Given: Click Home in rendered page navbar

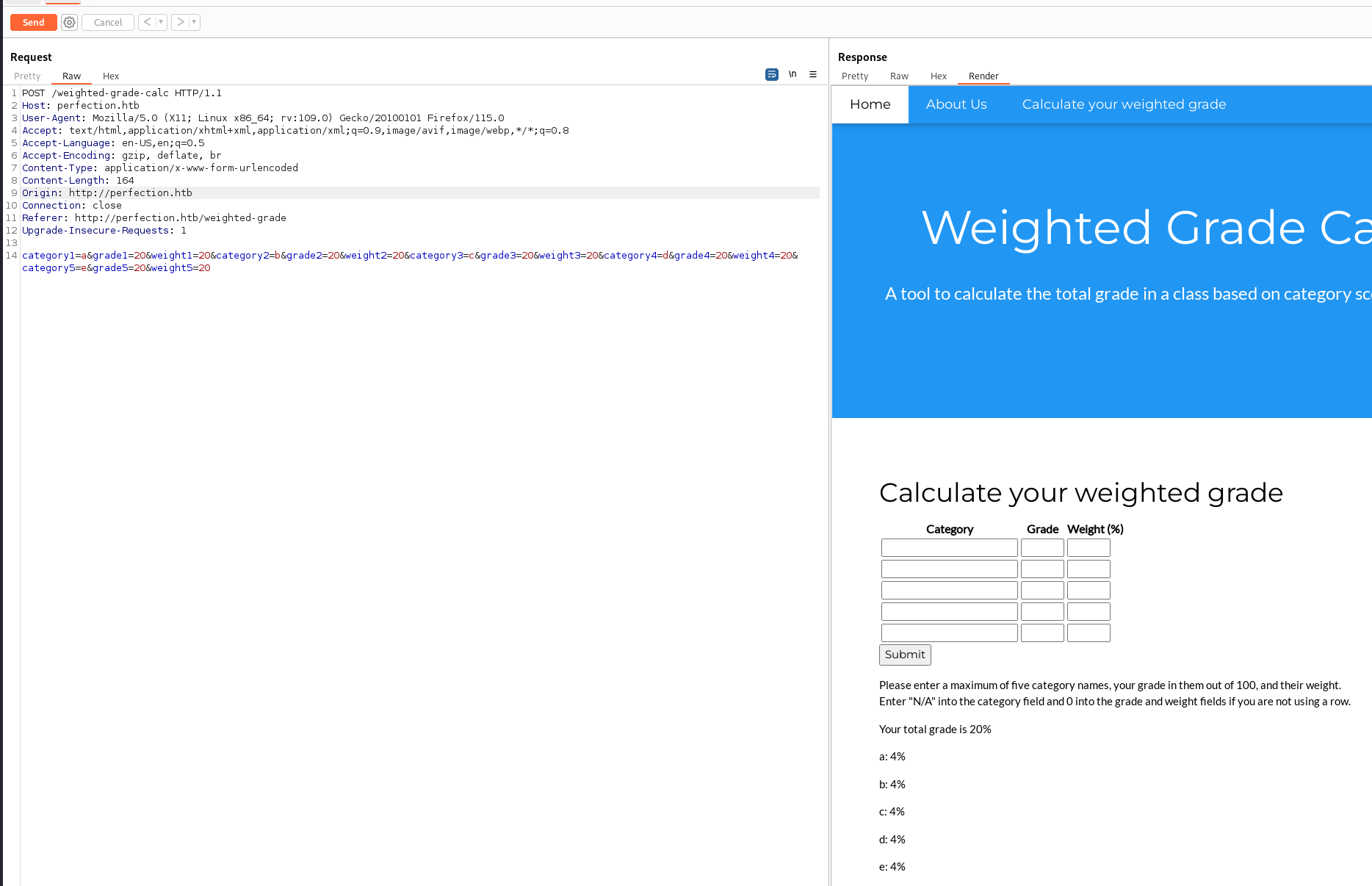Looking at the screenshot, I should click(x=870, y=104).
